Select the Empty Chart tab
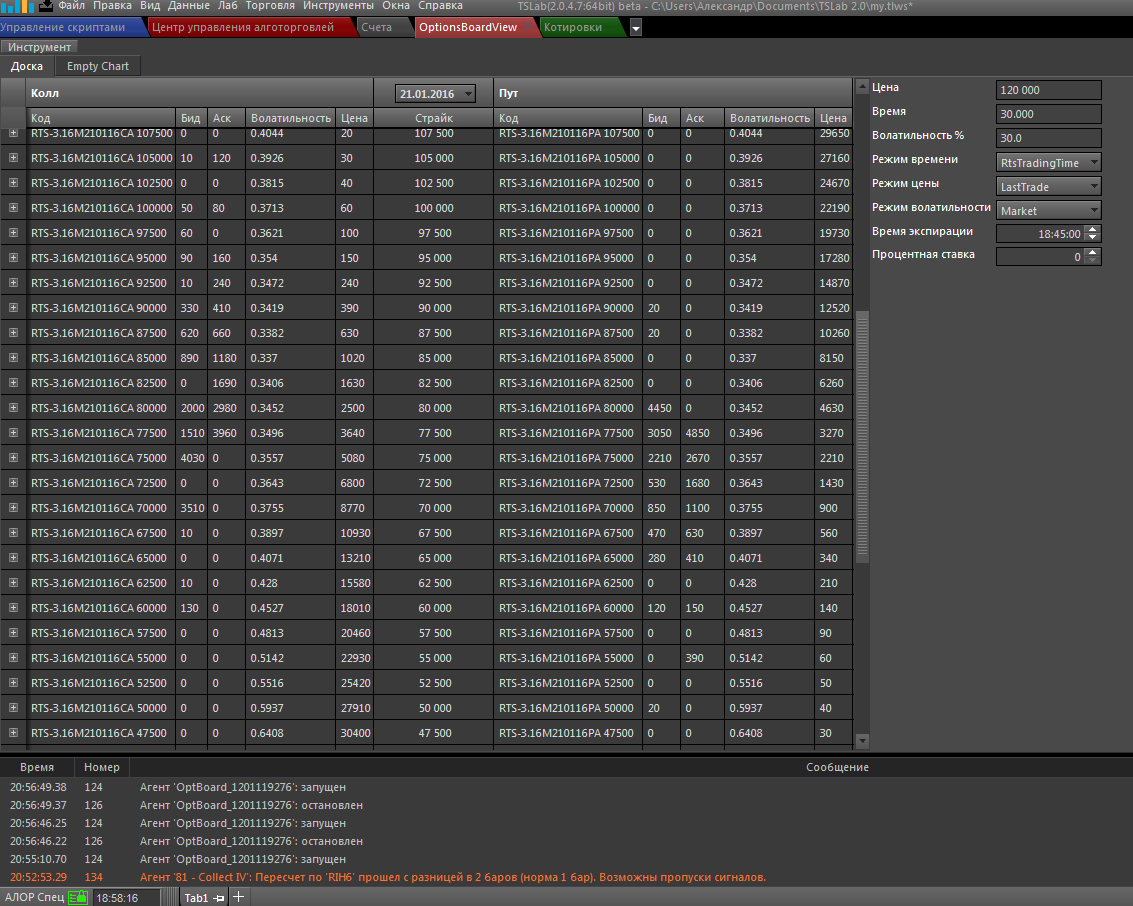The width and height of the screenshot is (1133, 906). point(98,66)
